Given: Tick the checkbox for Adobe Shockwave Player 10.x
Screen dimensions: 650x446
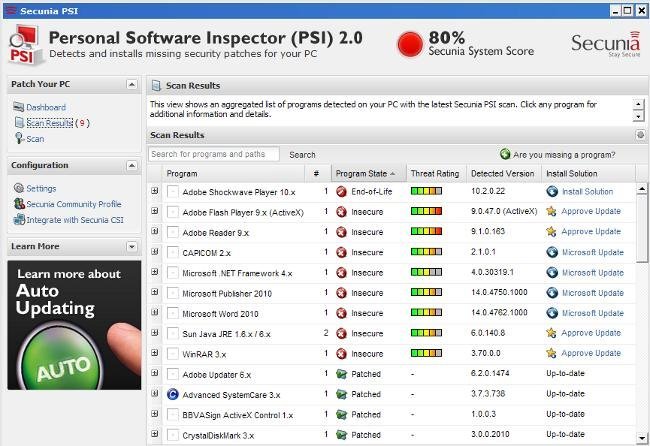Looking at the screenshot, I should point(172,191).
